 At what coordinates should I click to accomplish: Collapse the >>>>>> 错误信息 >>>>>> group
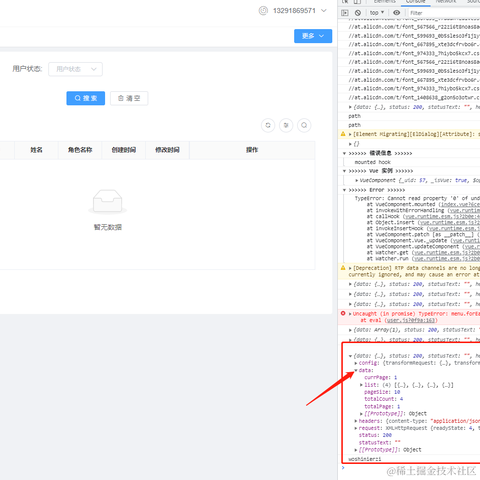(x=344, y=153)
